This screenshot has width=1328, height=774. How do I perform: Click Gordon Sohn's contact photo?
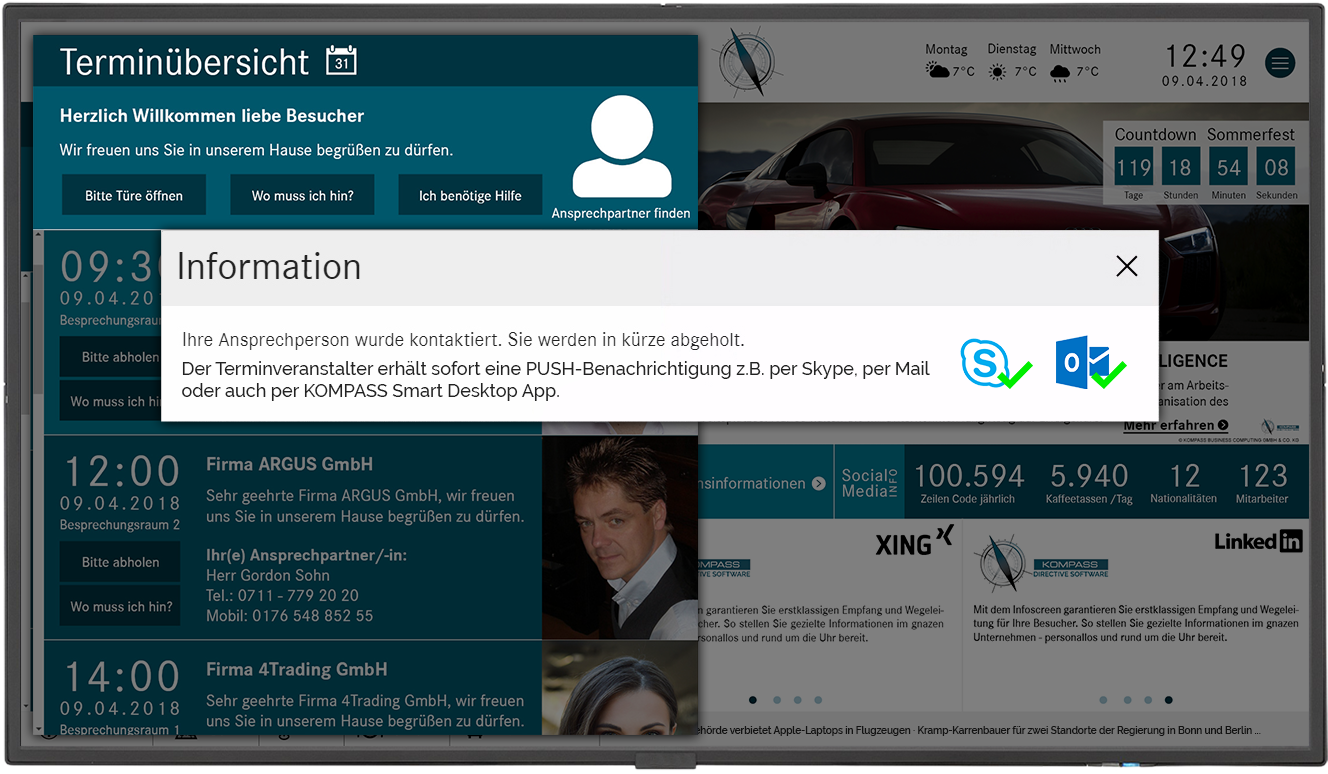(619, 538)
